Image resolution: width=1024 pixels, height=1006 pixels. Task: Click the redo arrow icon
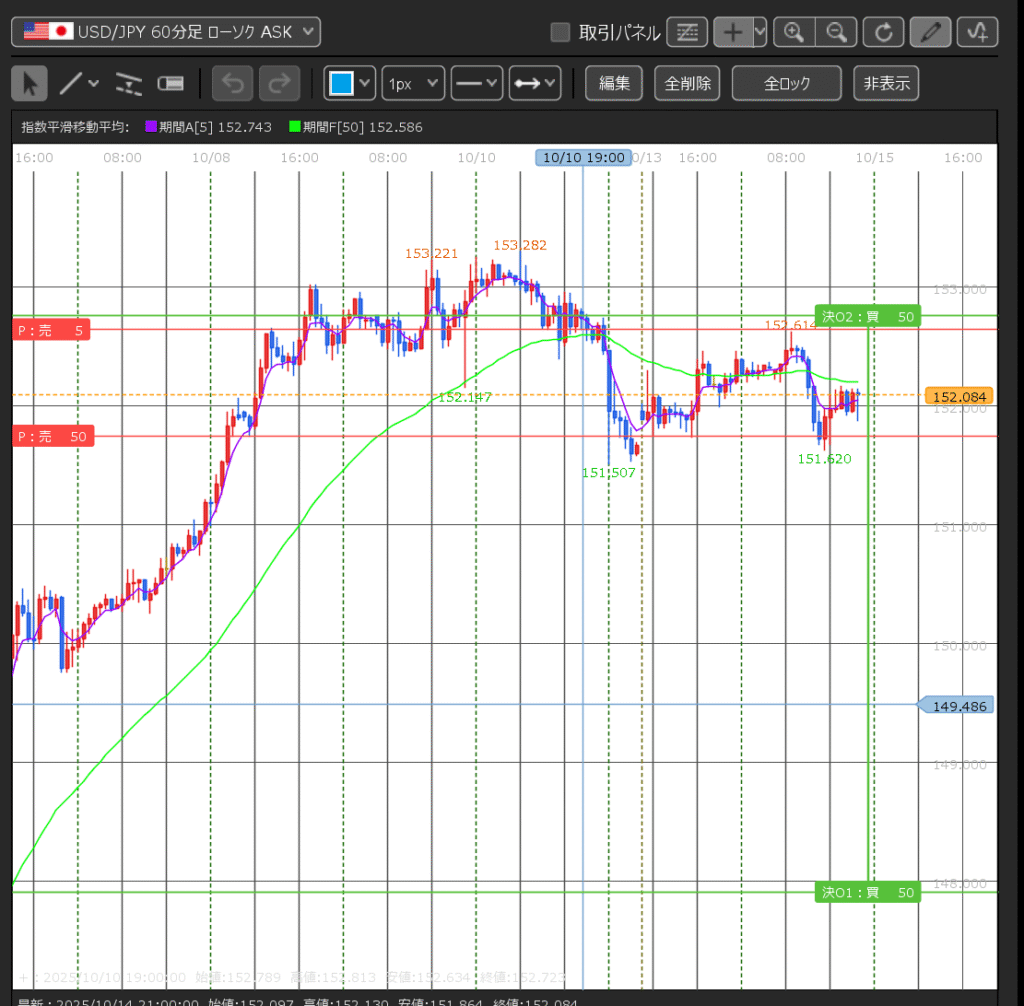click(279, 84)
